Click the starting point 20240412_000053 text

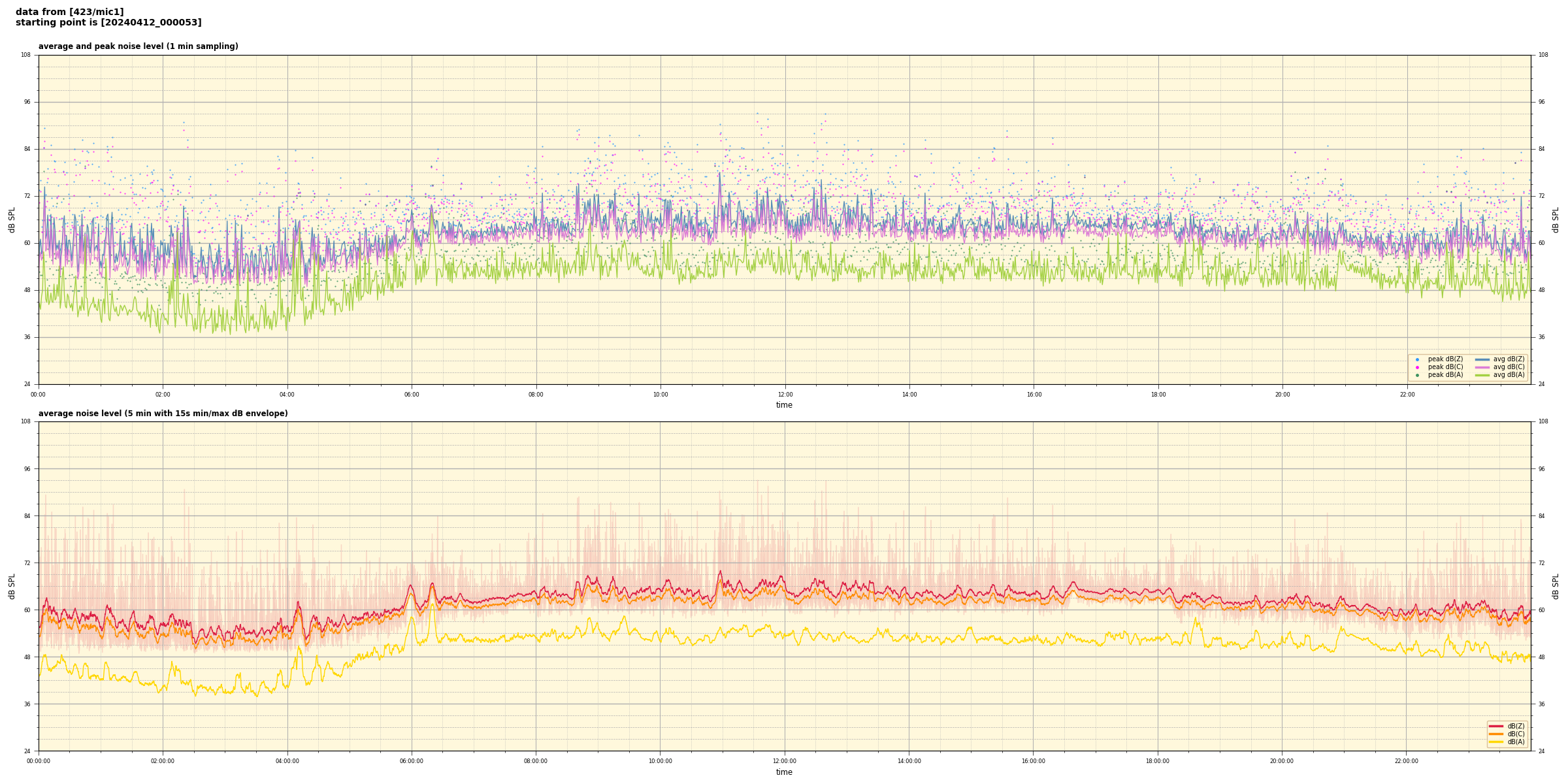[108, 23]
